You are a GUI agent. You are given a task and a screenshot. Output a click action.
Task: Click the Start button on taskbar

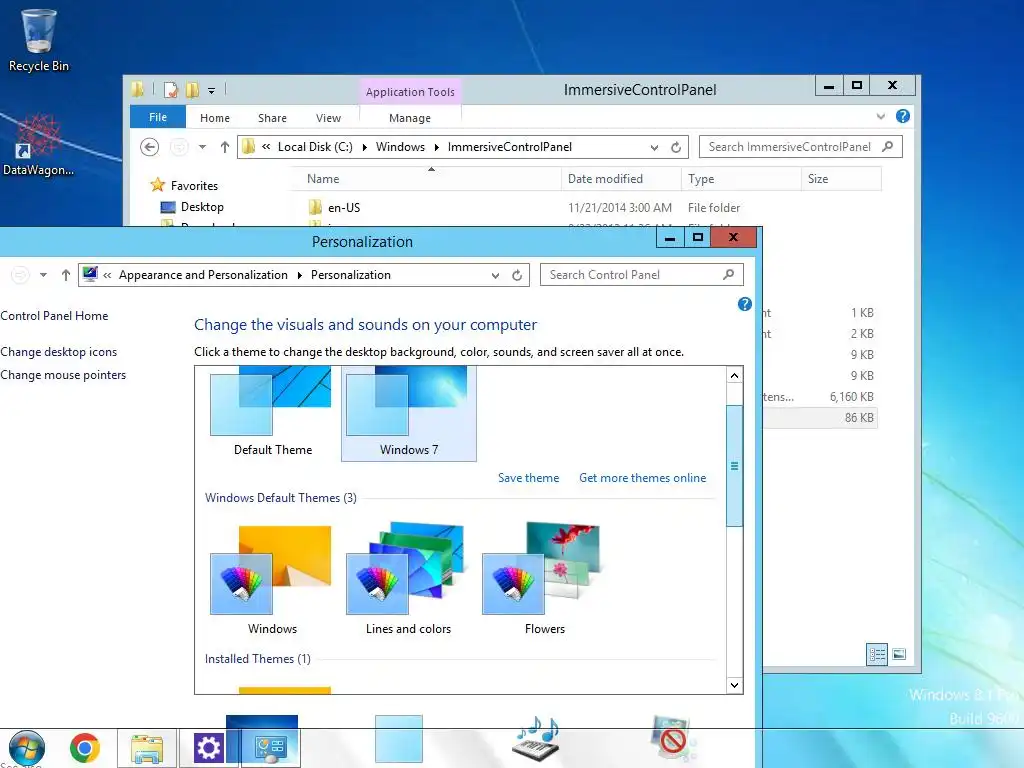[x=27, y=748]
